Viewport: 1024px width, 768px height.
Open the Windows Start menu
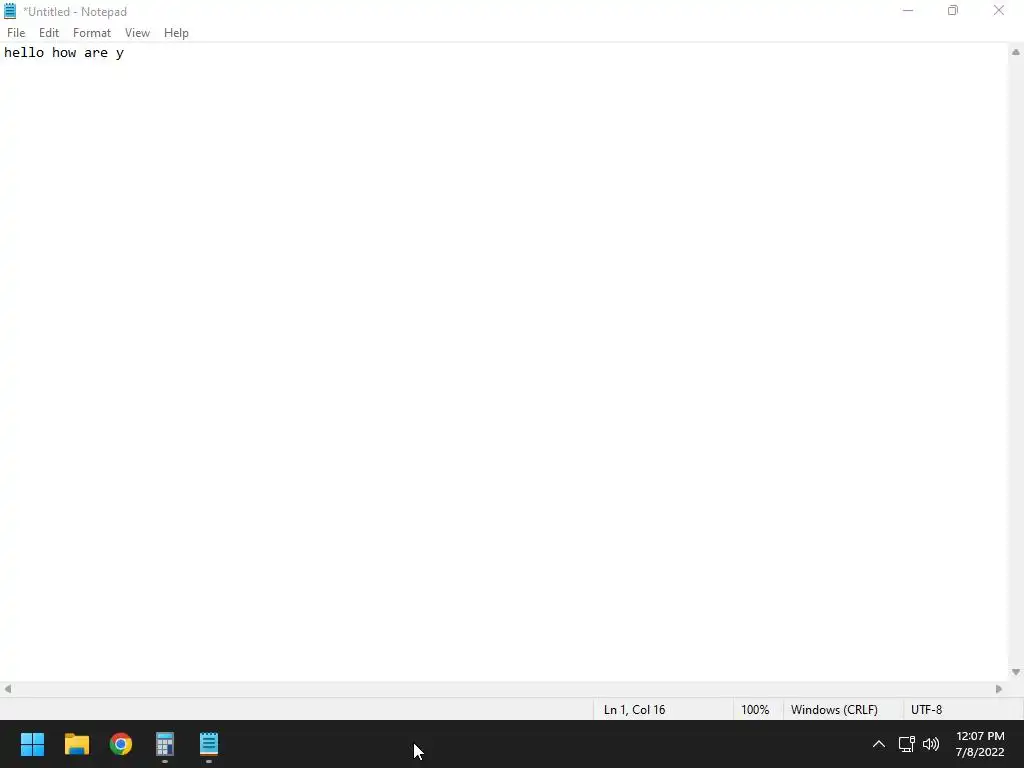pyautogui.click(x=32, y=744)
